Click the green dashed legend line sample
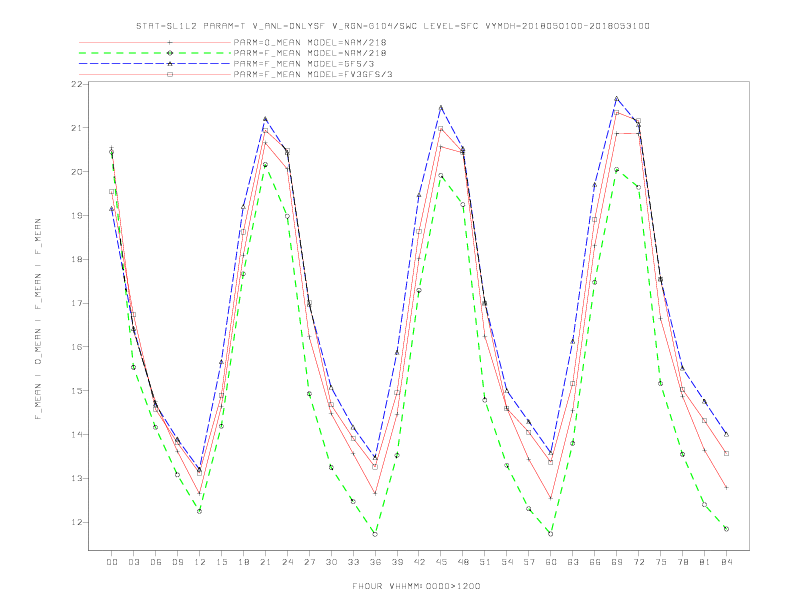The image size is (792, 612). tap(155, 53)
